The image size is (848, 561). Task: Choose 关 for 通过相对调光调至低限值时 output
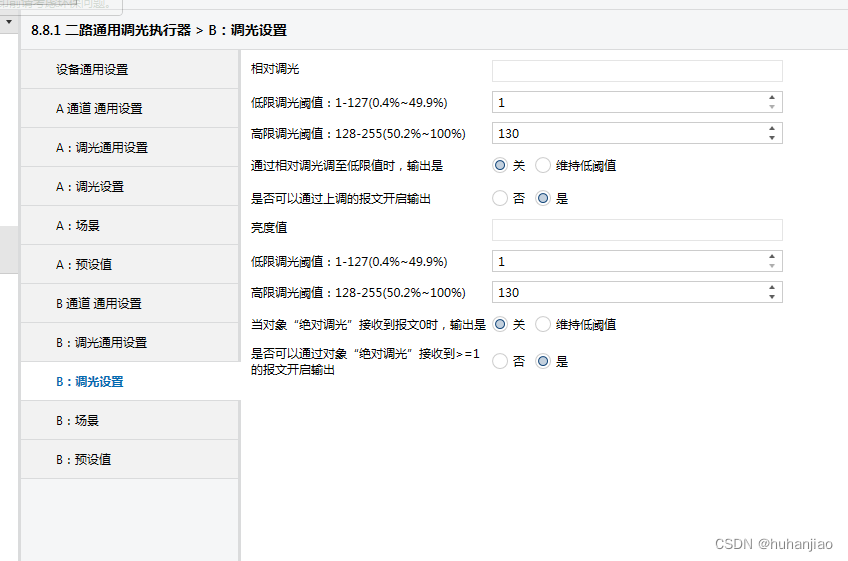point(500,165)
